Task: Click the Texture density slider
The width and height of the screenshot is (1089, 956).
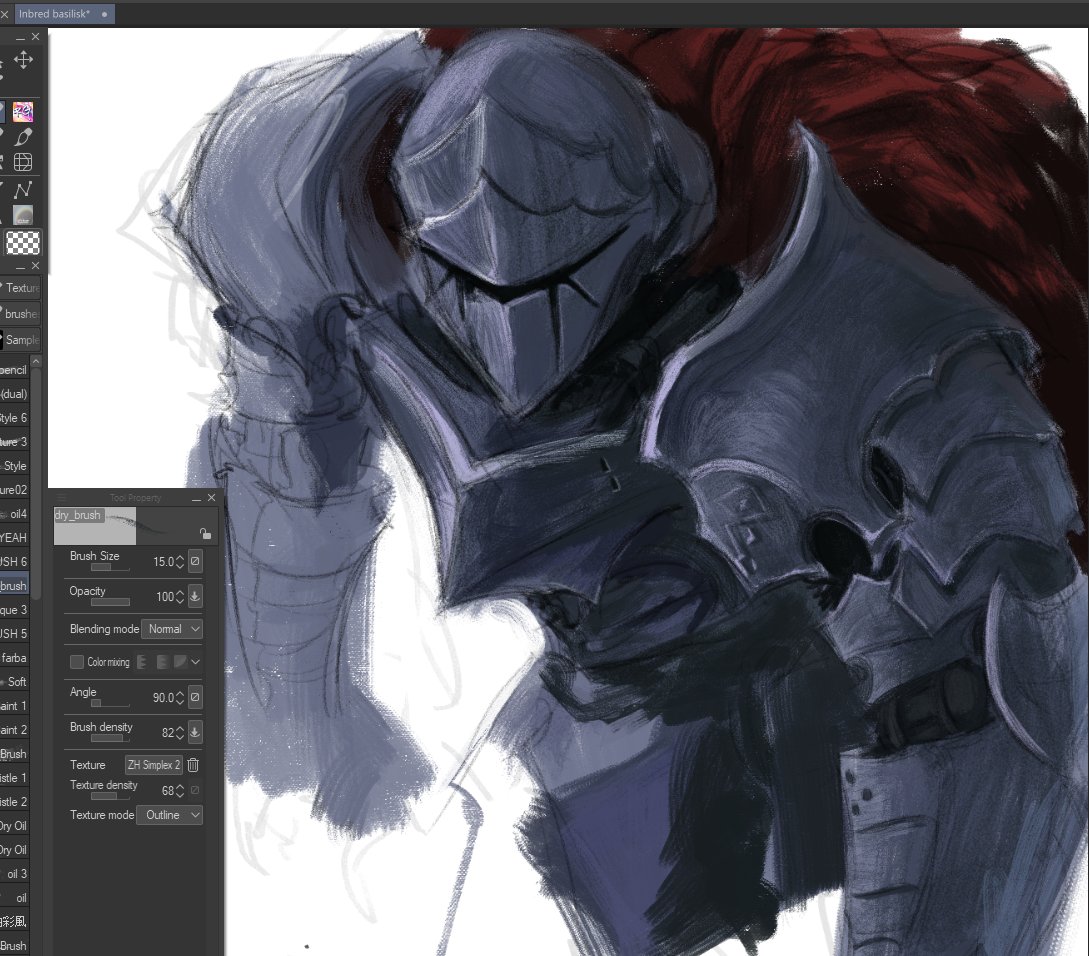Action: click(x=110, y=796)
